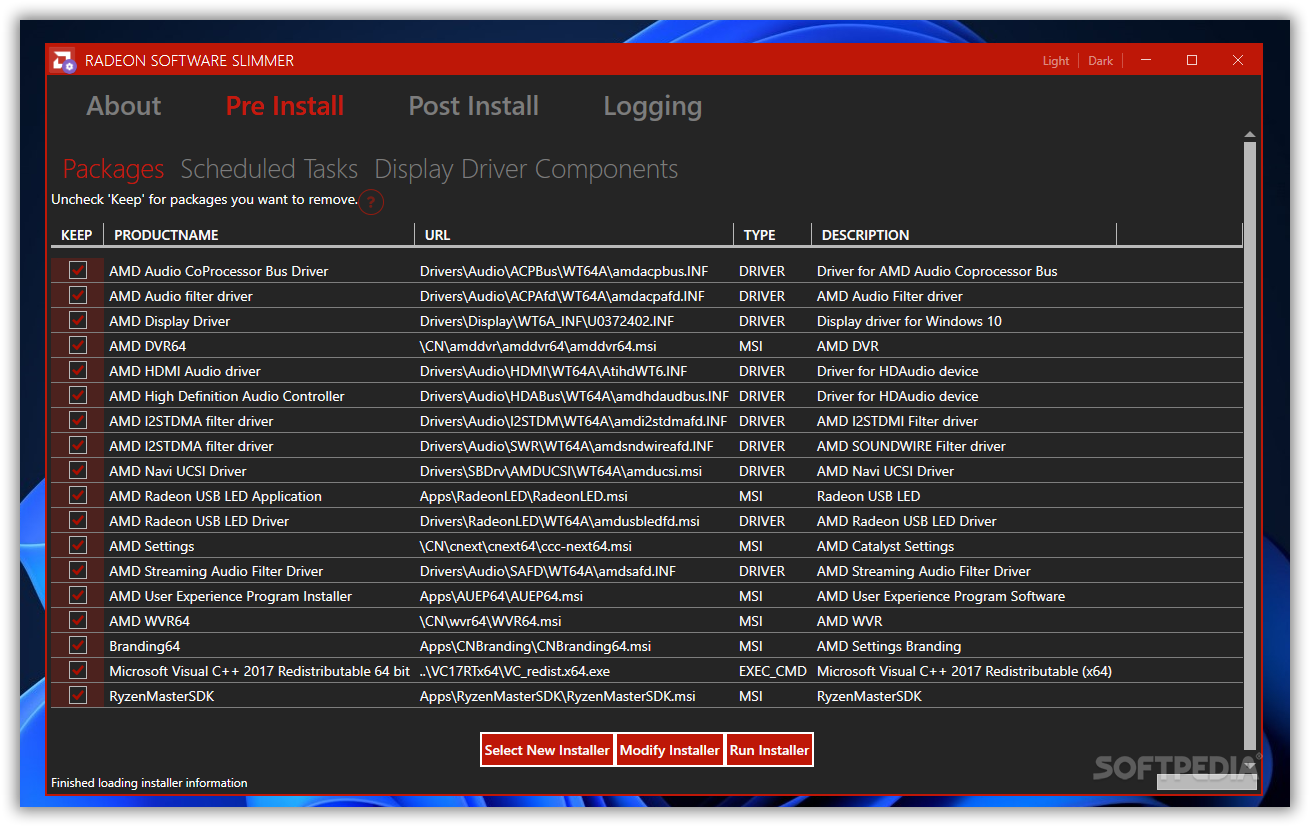
Task: Uncheck Keep for AMD Streaming Audio Filter Driver
Action: [x=77, y=571]
